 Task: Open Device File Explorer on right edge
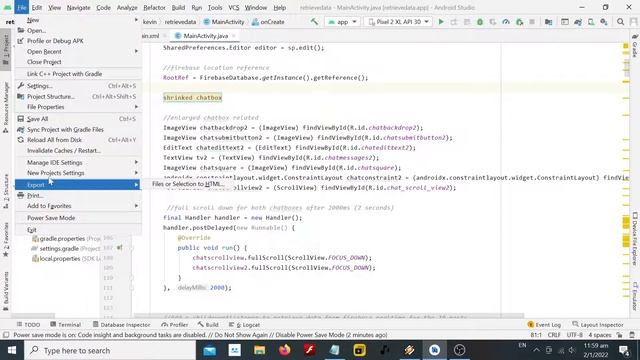(635, 238)
